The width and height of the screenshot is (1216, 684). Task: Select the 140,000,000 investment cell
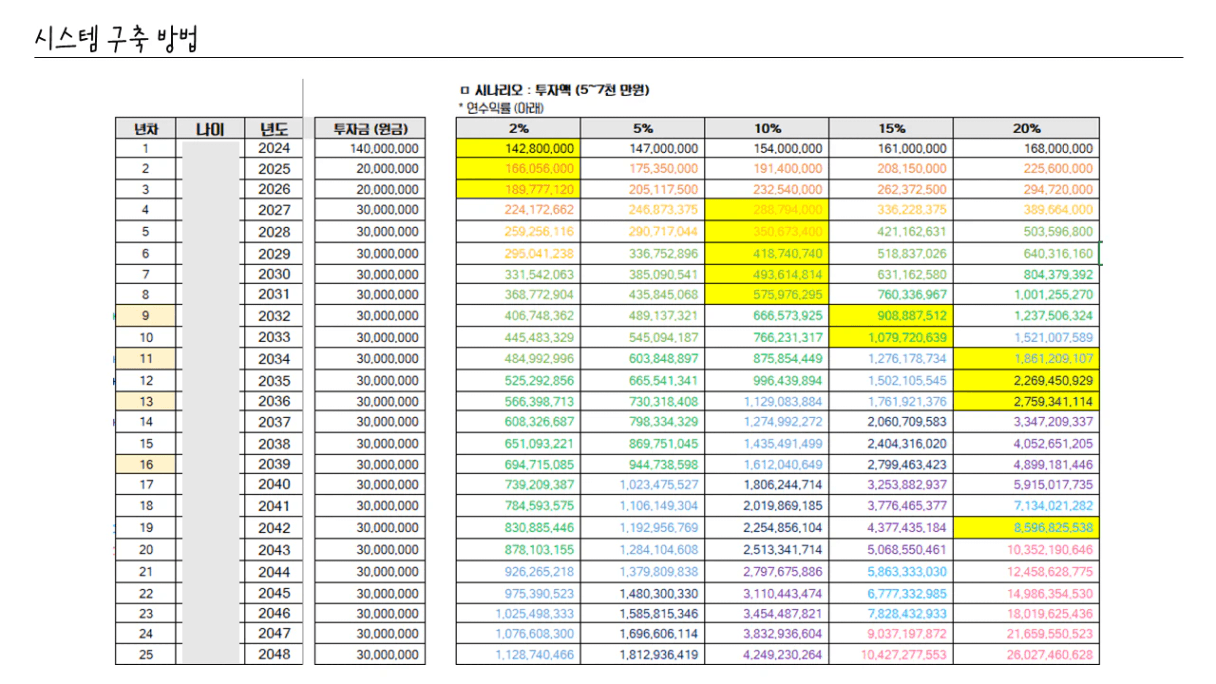(369, 148)
